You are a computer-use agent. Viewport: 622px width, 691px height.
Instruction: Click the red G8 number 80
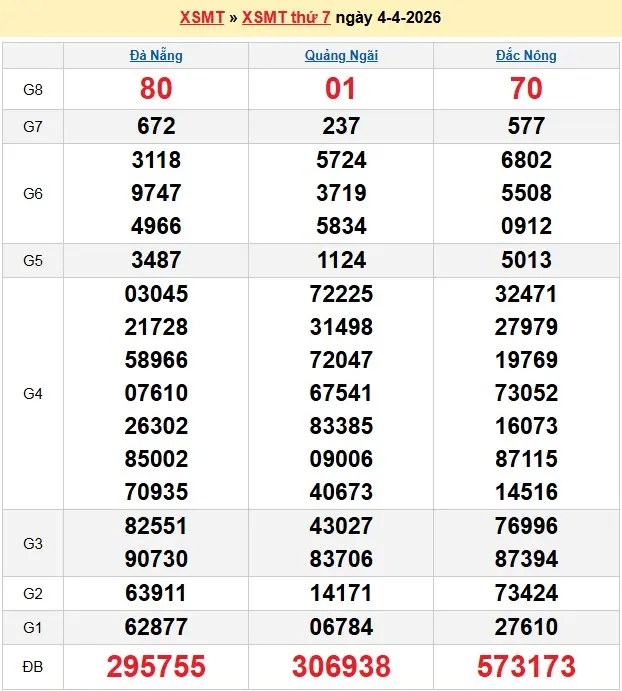pyautogui.click(x=156, y=89)
